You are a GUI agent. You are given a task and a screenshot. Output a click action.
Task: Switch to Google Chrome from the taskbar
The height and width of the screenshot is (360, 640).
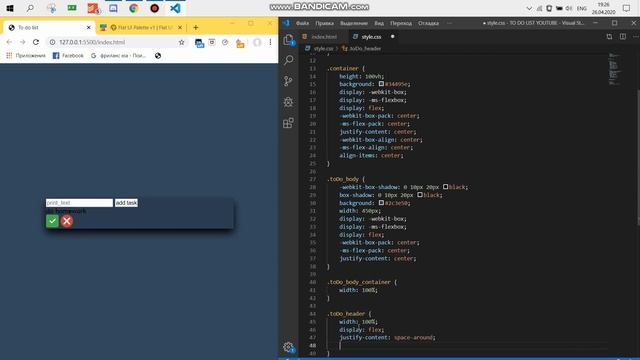tap(133, 8)
